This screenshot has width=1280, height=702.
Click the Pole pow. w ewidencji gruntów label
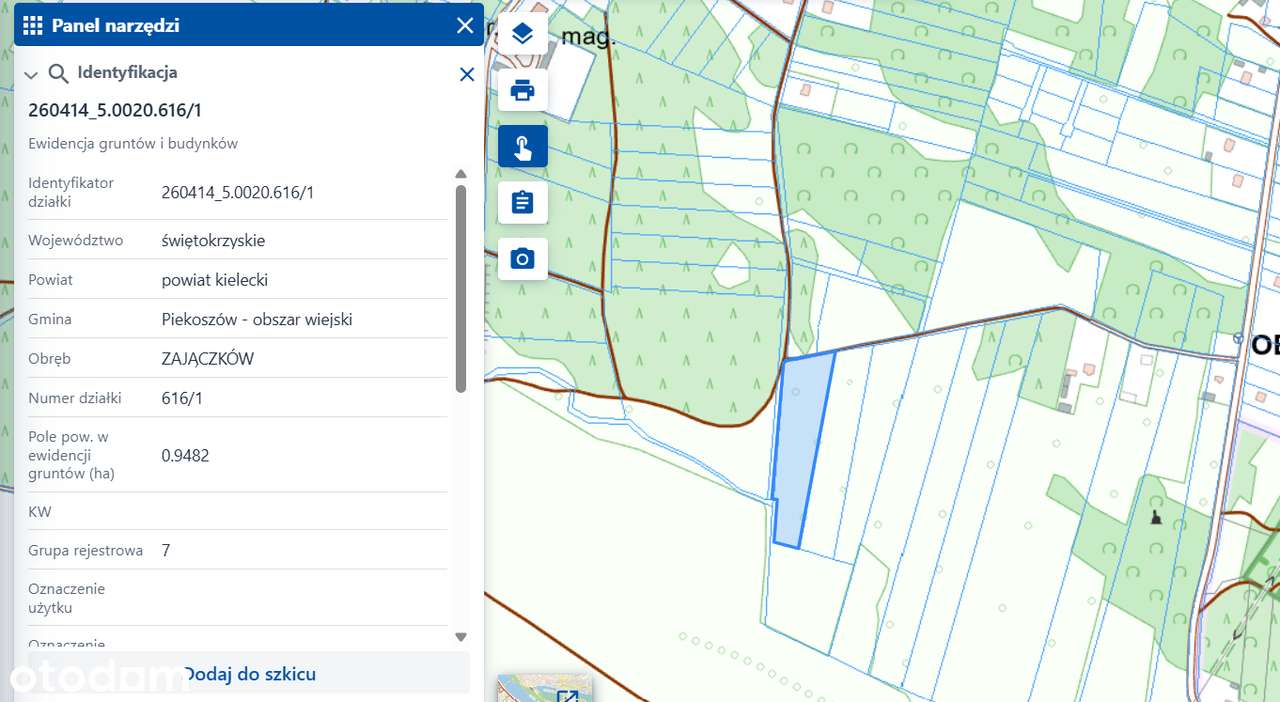pyautogui.click(x=72, y=455)
